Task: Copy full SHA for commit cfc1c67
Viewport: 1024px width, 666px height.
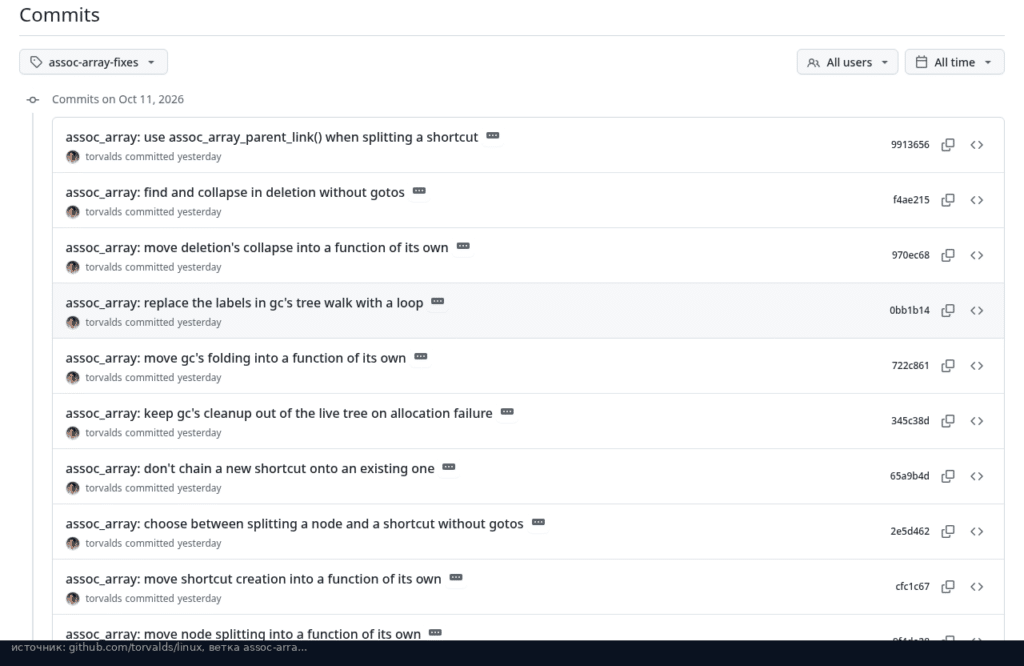Action: (948, 586)
